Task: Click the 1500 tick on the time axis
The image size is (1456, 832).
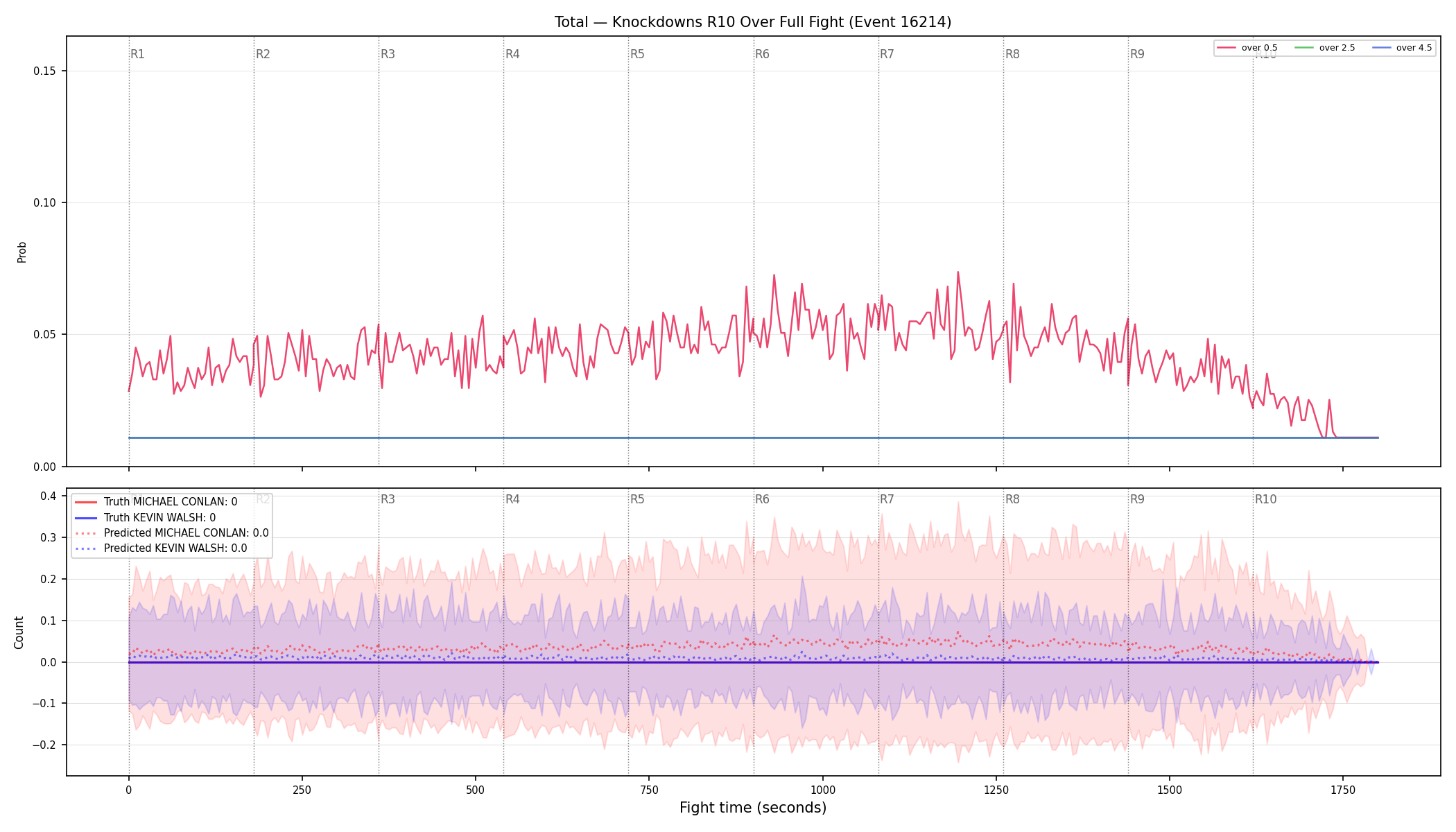Action: click(x=1170, y=790)
